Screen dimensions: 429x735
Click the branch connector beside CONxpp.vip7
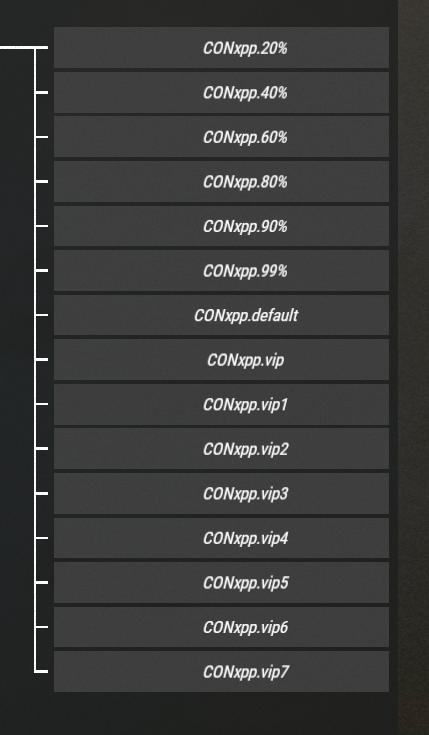41,672
